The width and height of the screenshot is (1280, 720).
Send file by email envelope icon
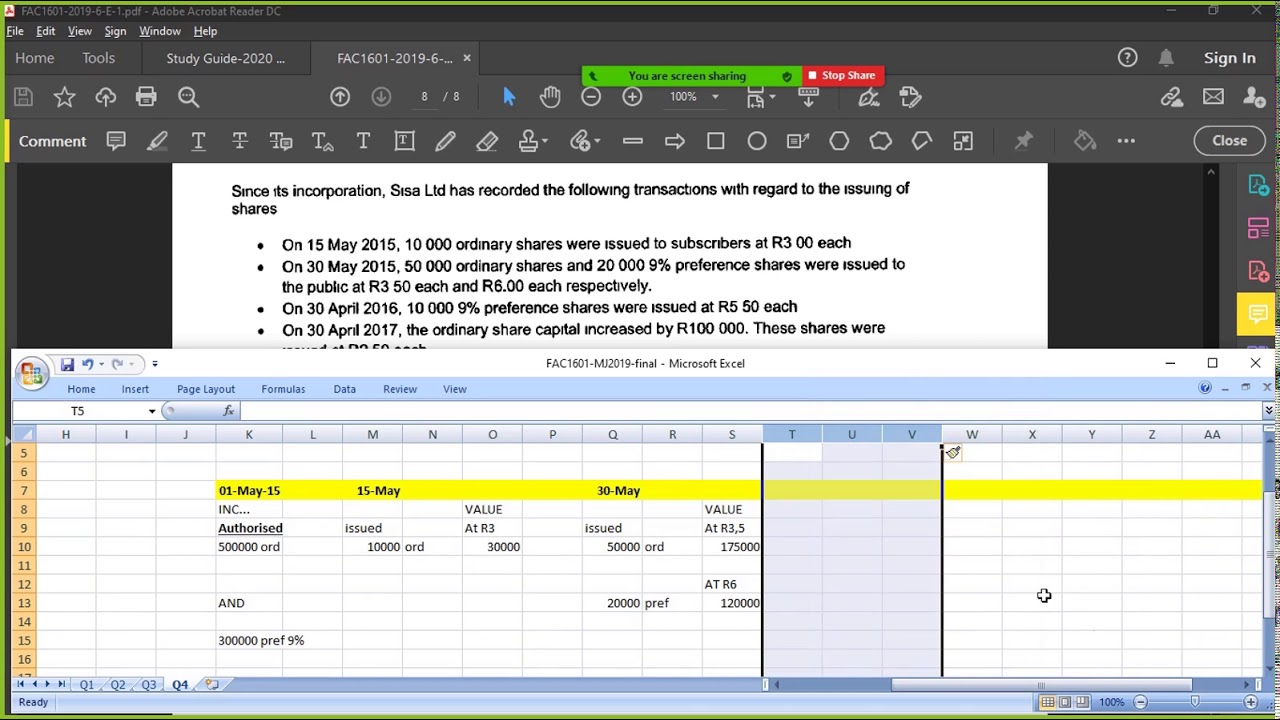coord(1213,97)
